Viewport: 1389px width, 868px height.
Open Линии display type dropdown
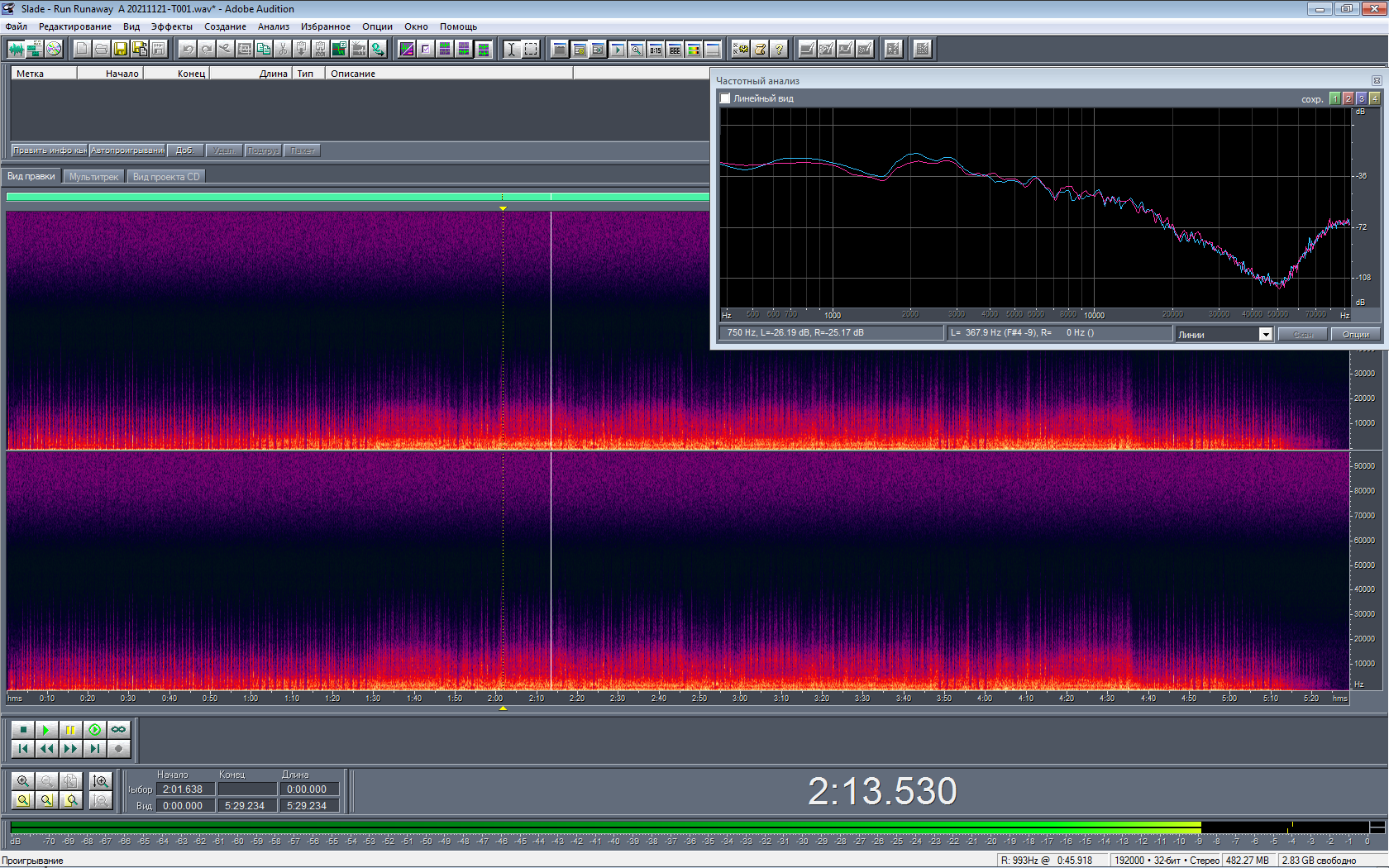(x=1265, y=334)
